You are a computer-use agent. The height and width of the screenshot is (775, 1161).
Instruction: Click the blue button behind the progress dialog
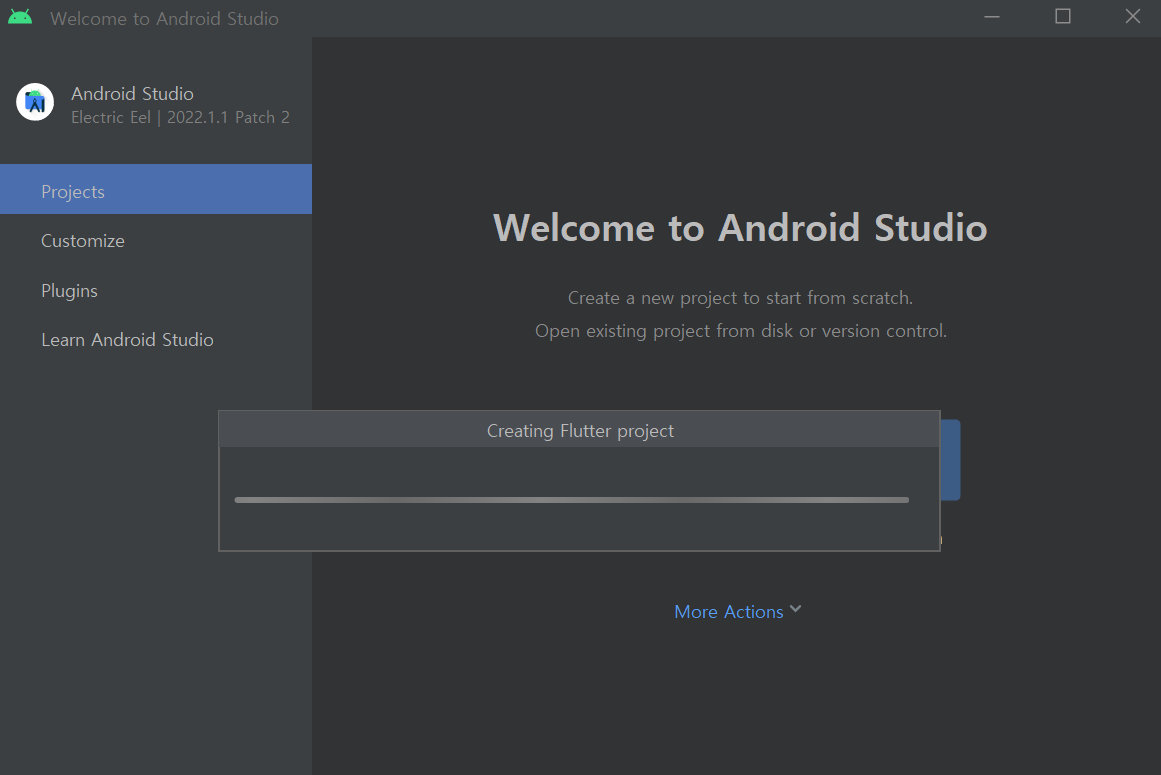[x=951, y=460]
